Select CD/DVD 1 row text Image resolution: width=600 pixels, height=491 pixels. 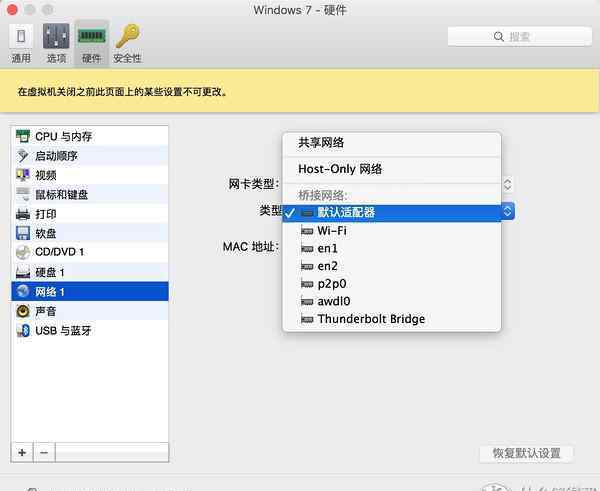click(x=59, y=252)
